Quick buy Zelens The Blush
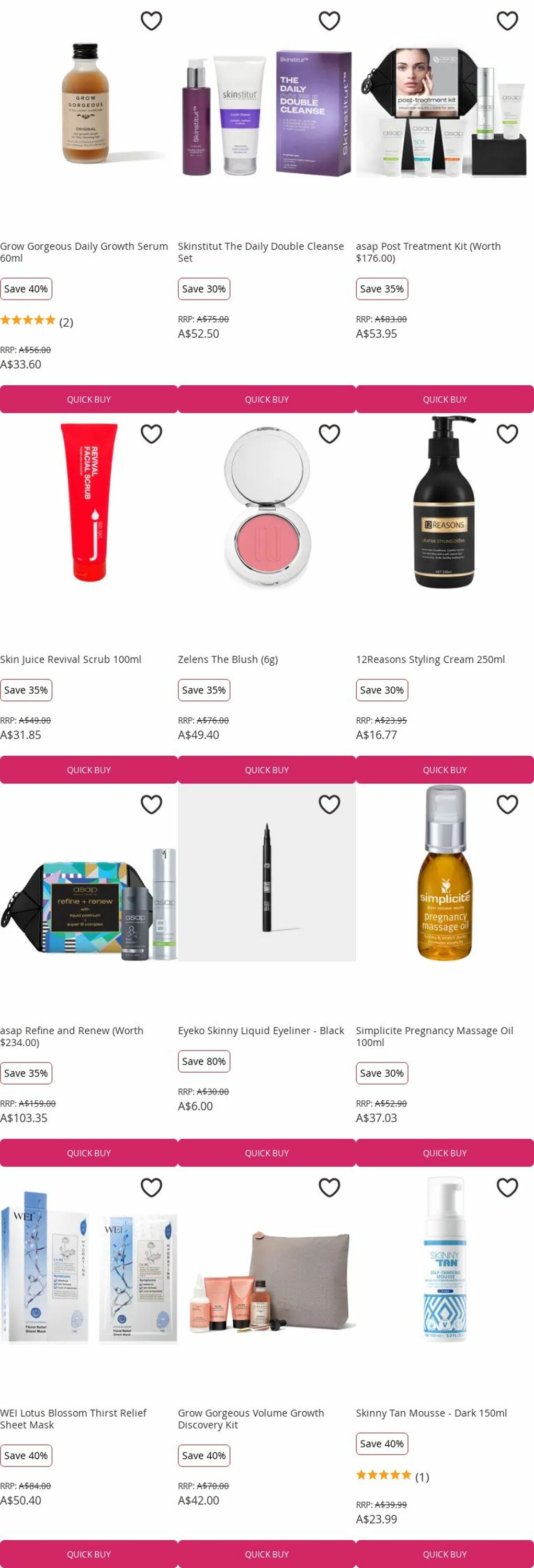 [x=267, y=770]
